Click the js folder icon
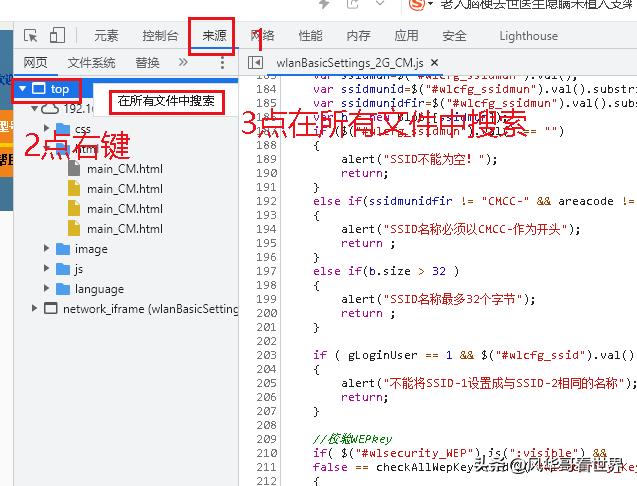 point(63,269)
